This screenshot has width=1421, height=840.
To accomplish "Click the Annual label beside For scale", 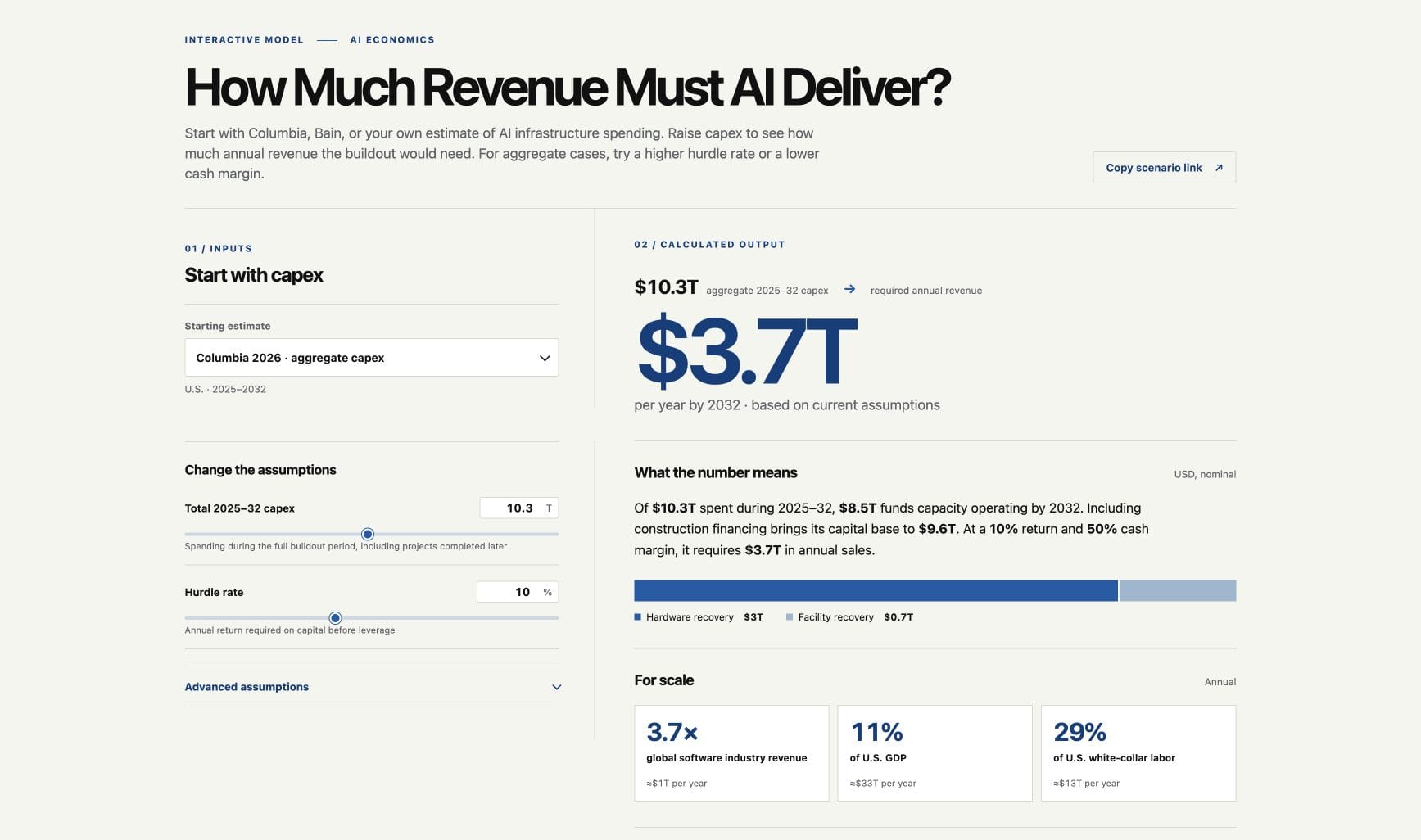I will (1220, 682).
